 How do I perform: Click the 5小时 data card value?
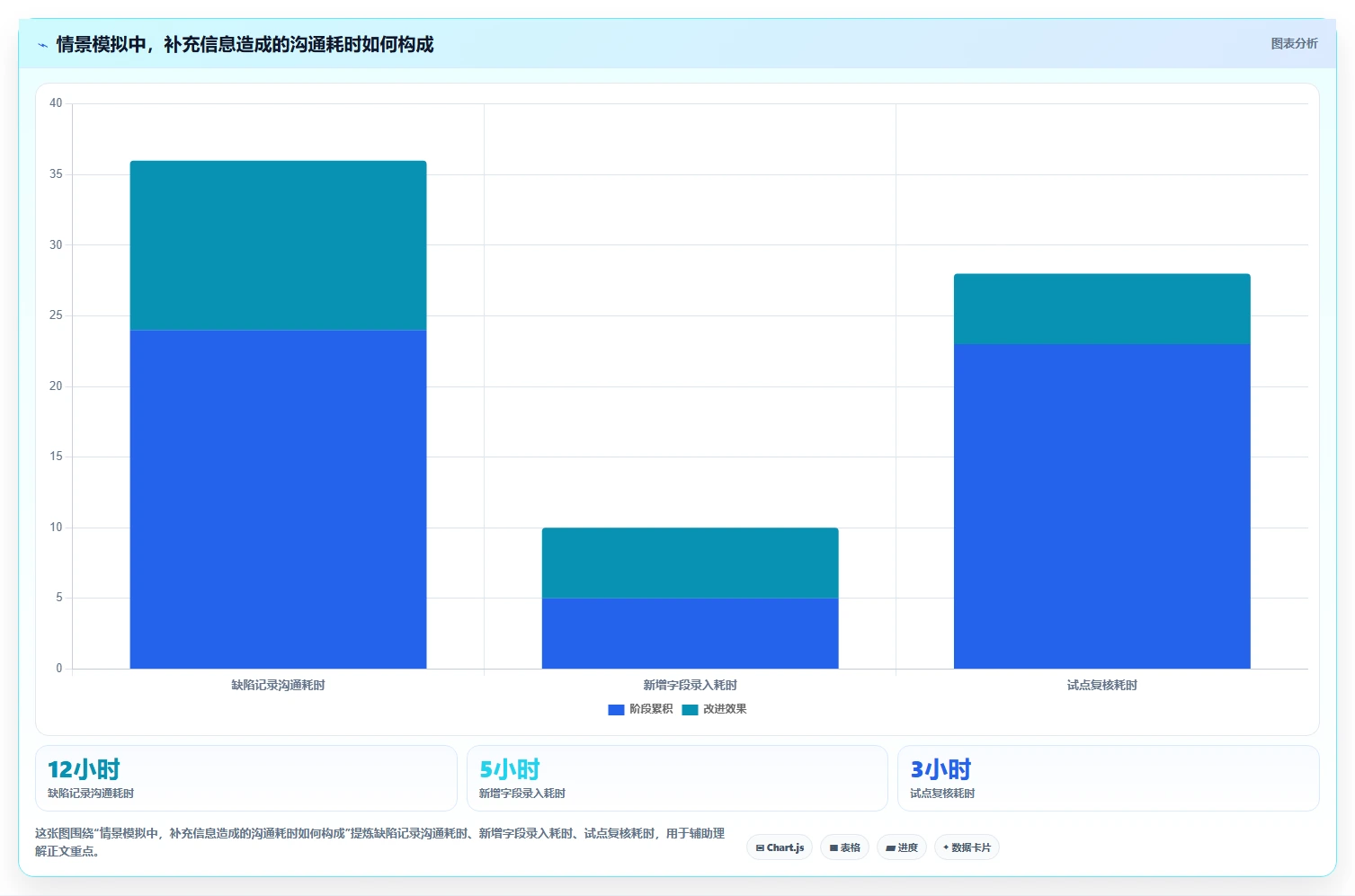pos(510,769)
